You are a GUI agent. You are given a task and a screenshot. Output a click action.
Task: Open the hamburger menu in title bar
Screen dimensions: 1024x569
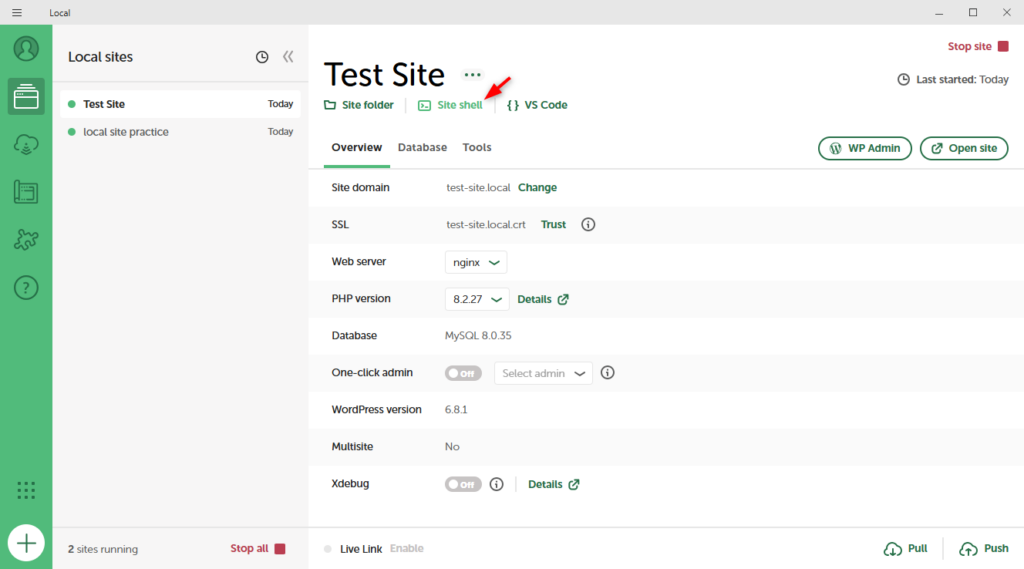tap(17, 12)
